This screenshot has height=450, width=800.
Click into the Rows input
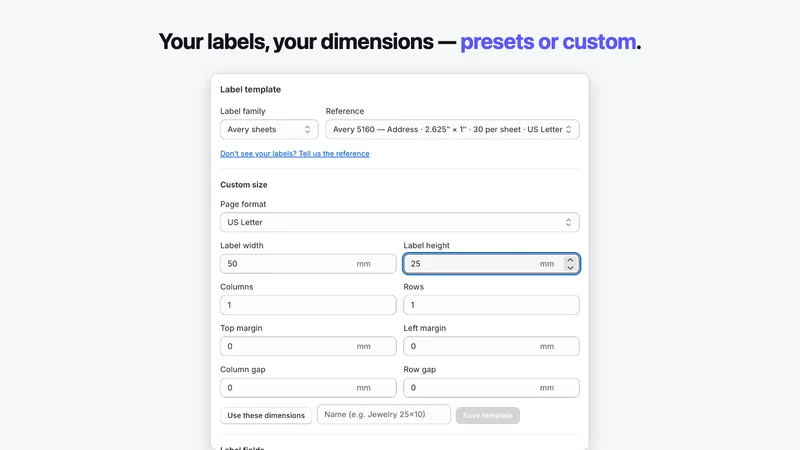point(491,305)
